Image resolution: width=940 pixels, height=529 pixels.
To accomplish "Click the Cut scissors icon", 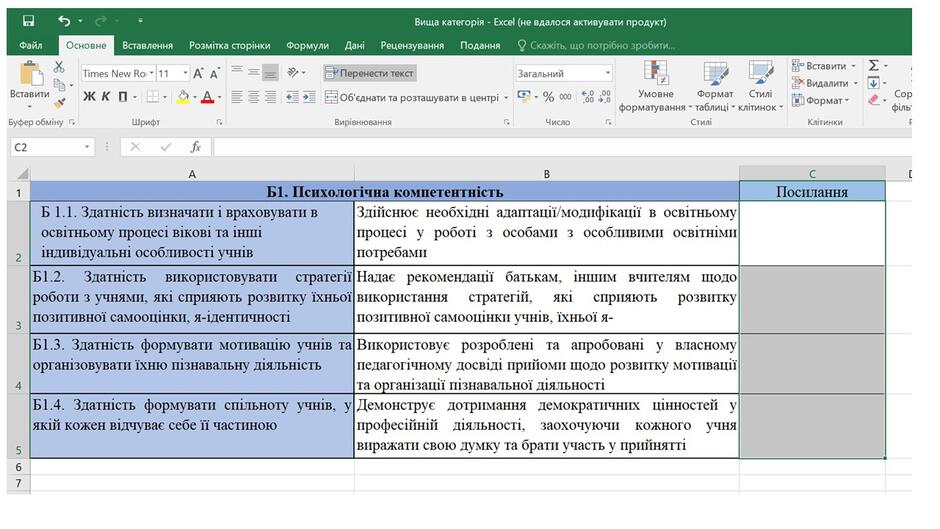I will (x=59, y=67).
